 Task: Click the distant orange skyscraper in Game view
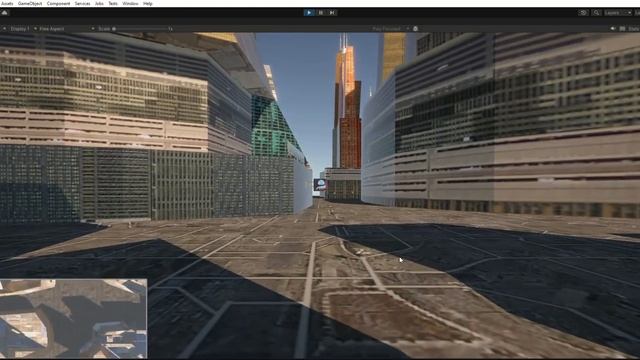click(348, 106)
